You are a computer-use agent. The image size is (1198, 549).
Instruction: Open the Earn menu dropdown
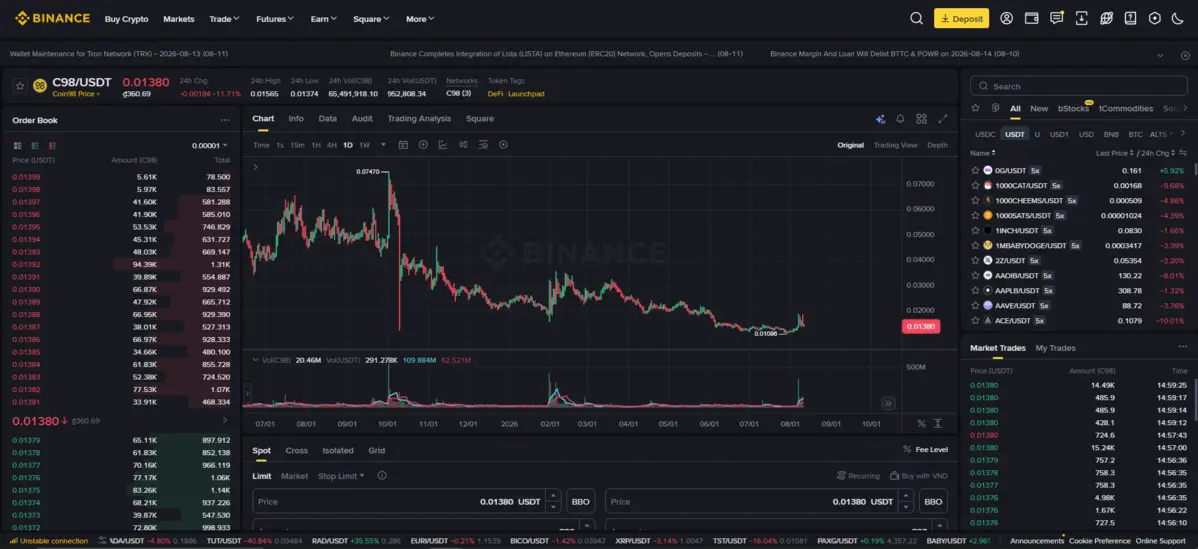pos(323,19)
